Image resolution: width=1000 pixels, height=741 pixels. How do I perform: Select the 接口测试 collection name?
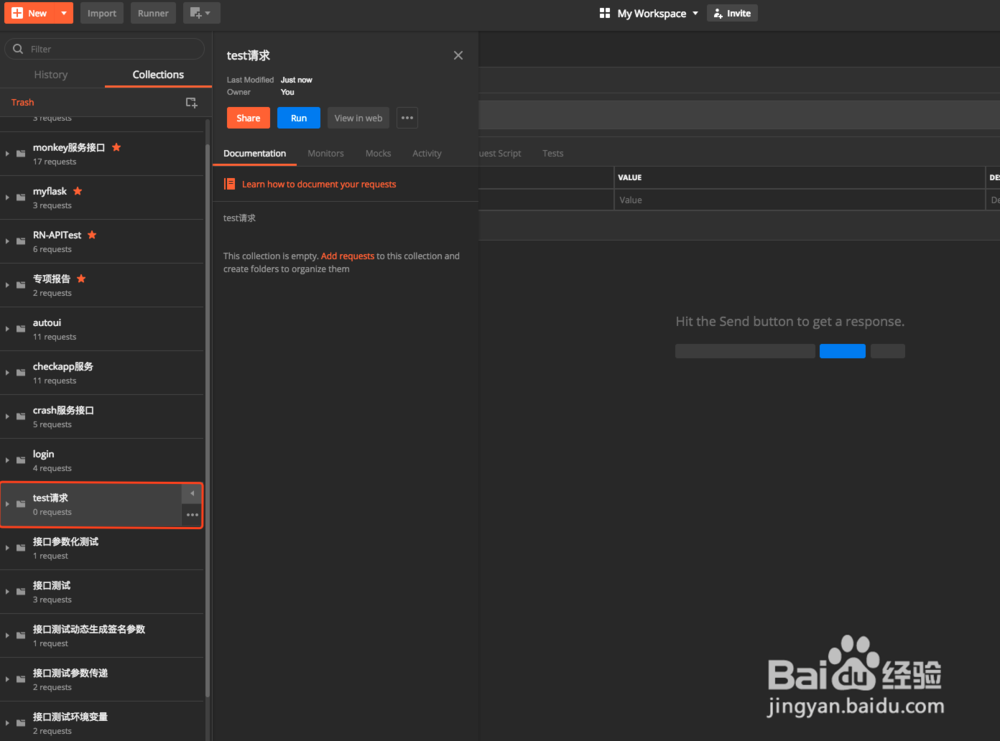point(52,585)
